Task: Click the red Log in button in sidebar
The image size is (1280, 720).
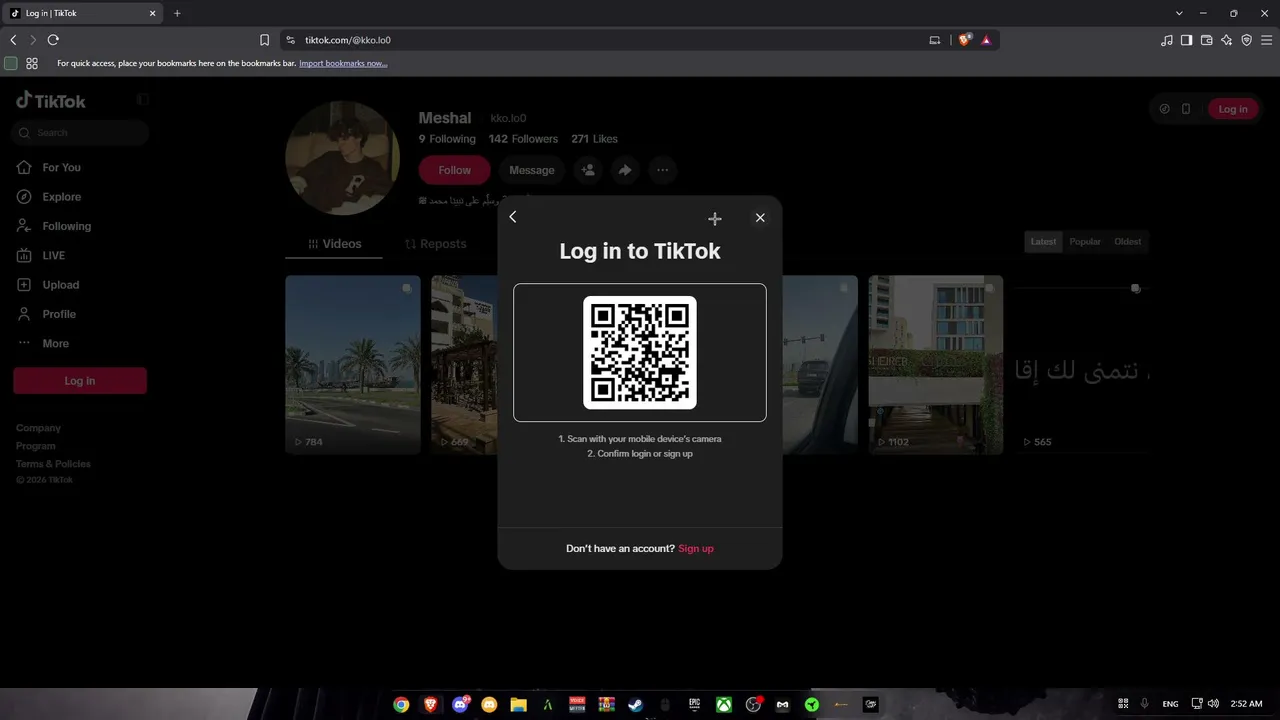Action: click(x=80, y=381)
